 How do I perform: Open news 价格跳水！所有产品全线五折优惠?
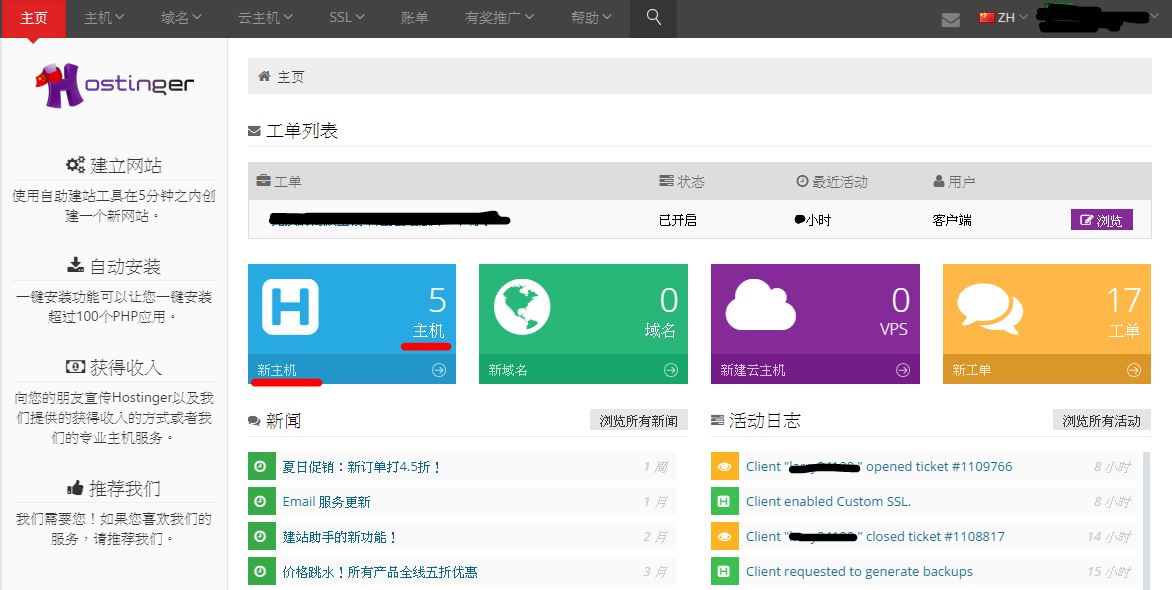tap(380, 572)
